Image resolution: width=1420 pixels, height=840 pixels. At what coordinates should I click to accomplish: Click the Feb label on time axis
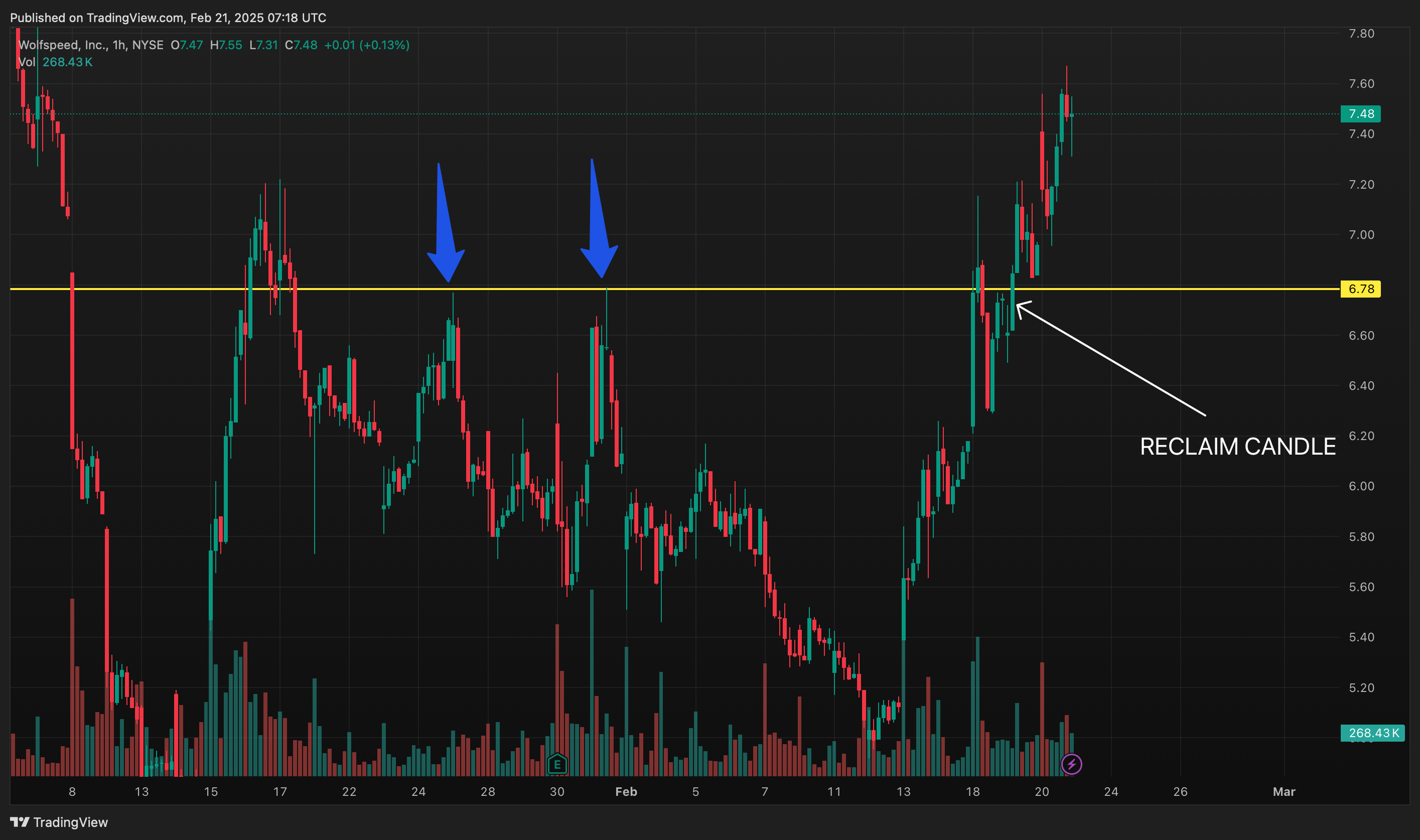(x=626, y=791)
